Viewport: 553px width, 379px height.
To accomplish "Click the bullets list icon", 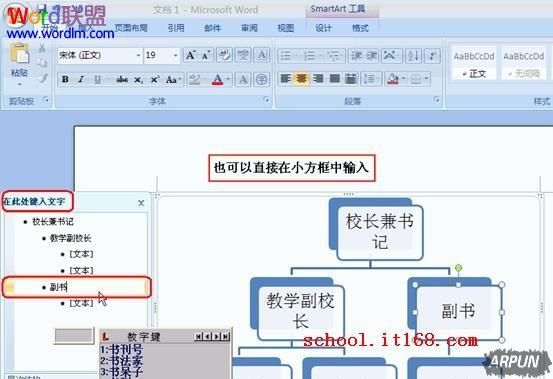I will point(286,56).
